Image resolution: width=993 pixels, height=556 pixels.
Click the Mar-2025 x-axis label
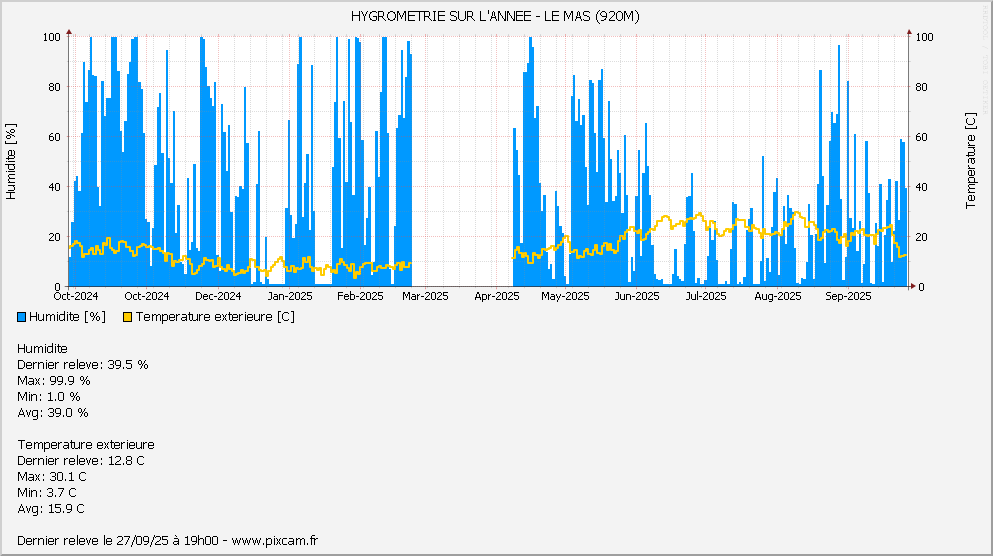pos(425,296)
